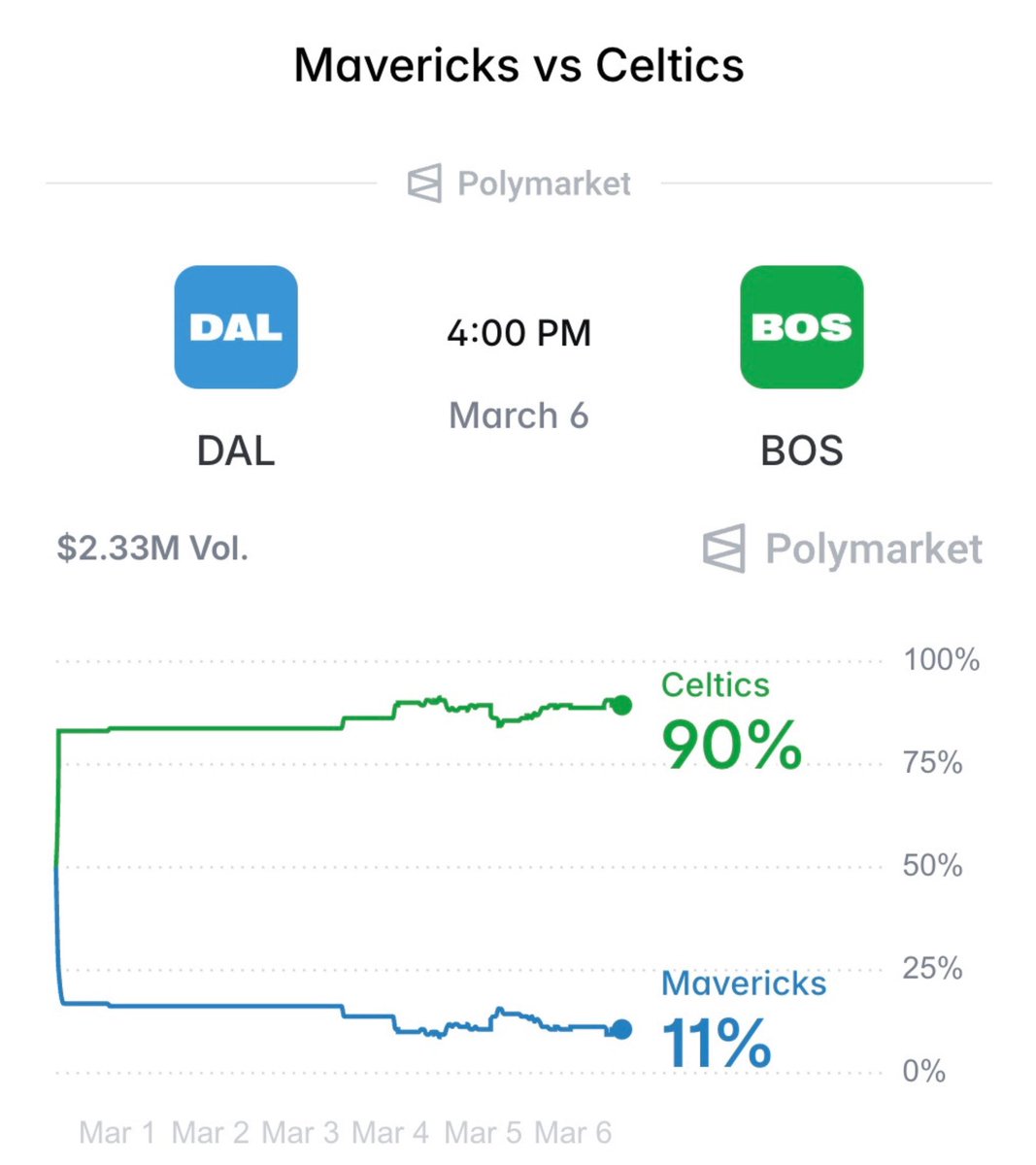Click the blue Mavericks series label
Screen dimensions: 1036x1165
tap(744, 983)
